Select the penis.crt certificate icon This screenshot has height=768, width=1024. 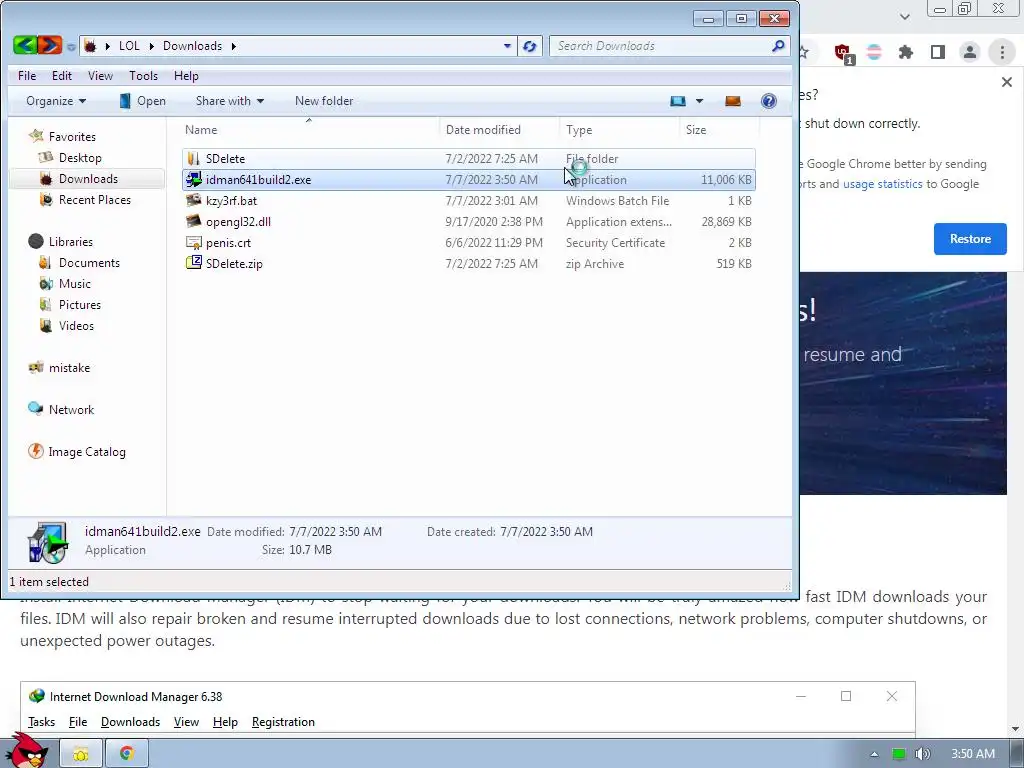pyautogui.click(x=193, y=242)
